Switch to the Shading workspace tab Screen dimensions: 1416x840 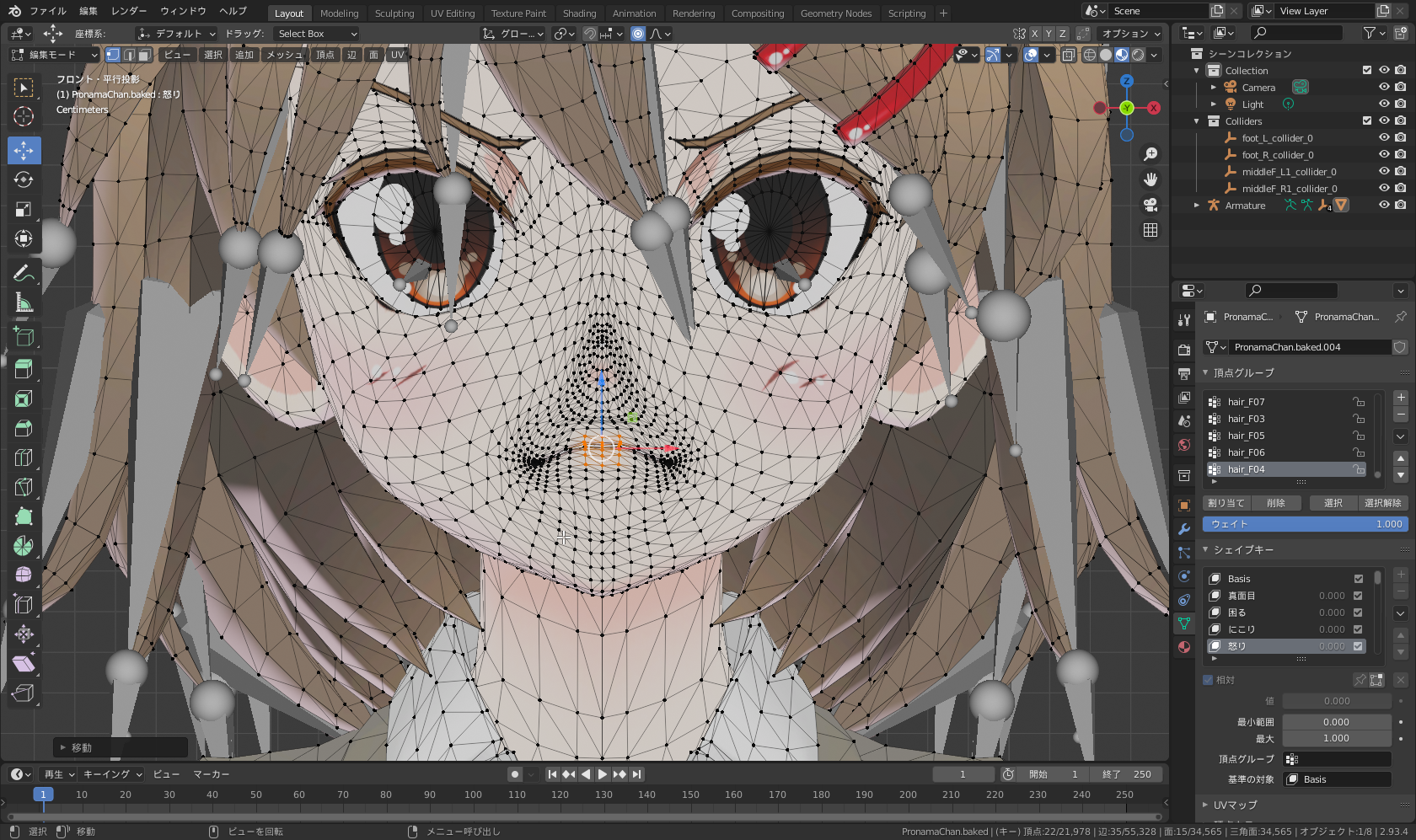click(579, 13)
